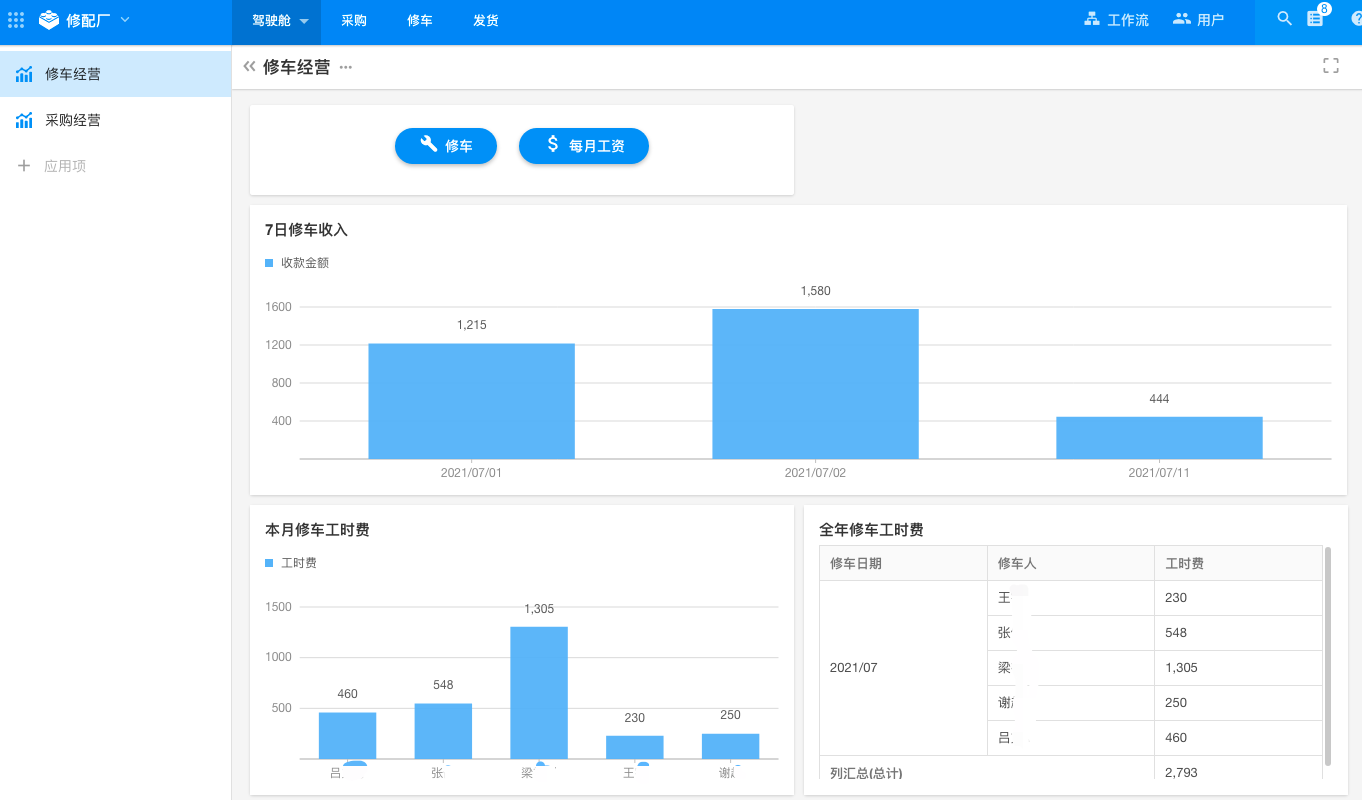Click the 修车 wrench button

pos(446,146)
